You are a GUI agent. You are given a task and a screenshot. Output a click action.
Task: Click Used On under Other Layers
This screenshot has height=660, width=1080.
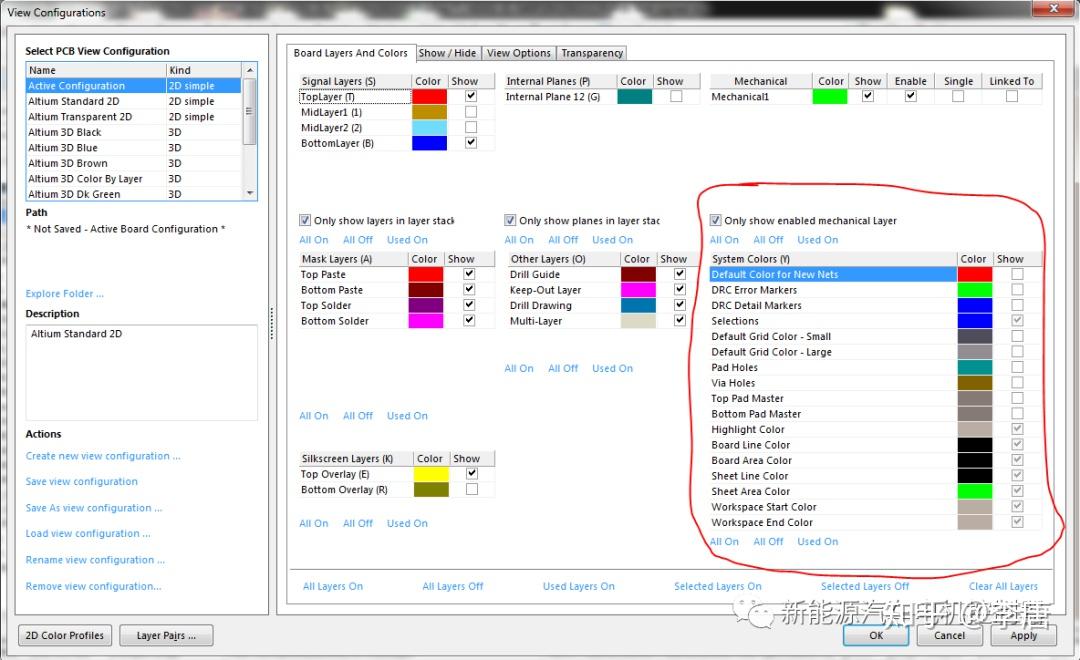pos(612,369)
